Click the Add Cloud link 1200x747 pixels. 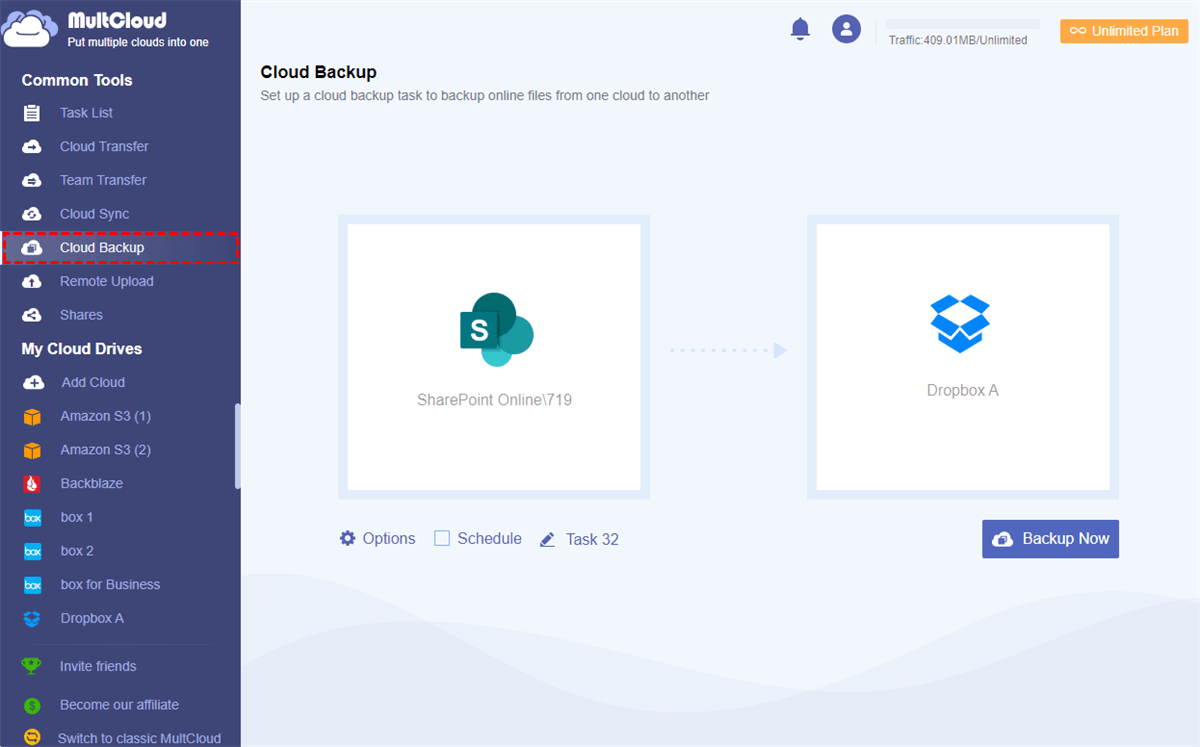pyautogui.click(x=93, y=383)
